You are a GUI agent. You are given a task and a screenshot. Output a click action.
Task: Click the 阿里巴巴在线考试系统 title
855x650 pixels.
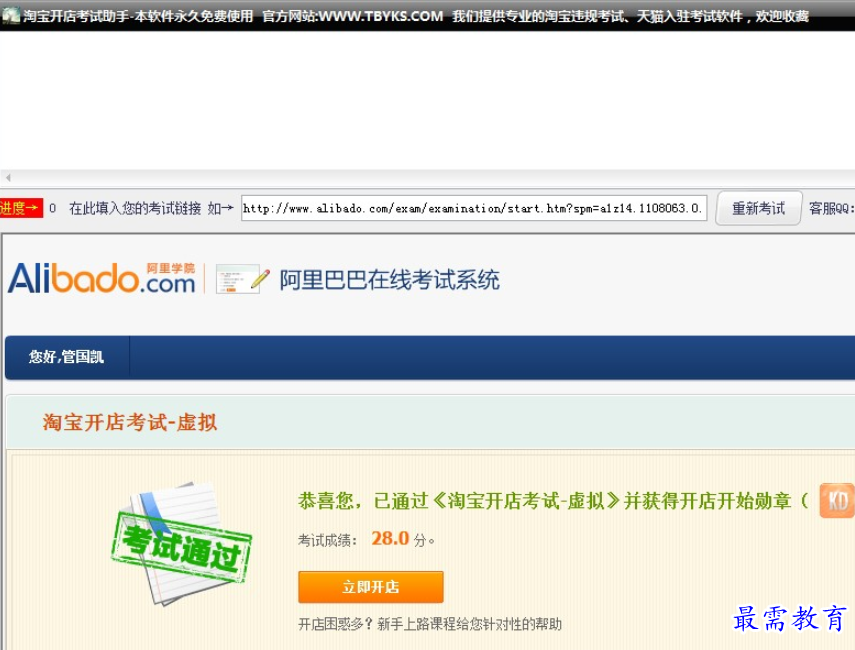click(389, 280)
